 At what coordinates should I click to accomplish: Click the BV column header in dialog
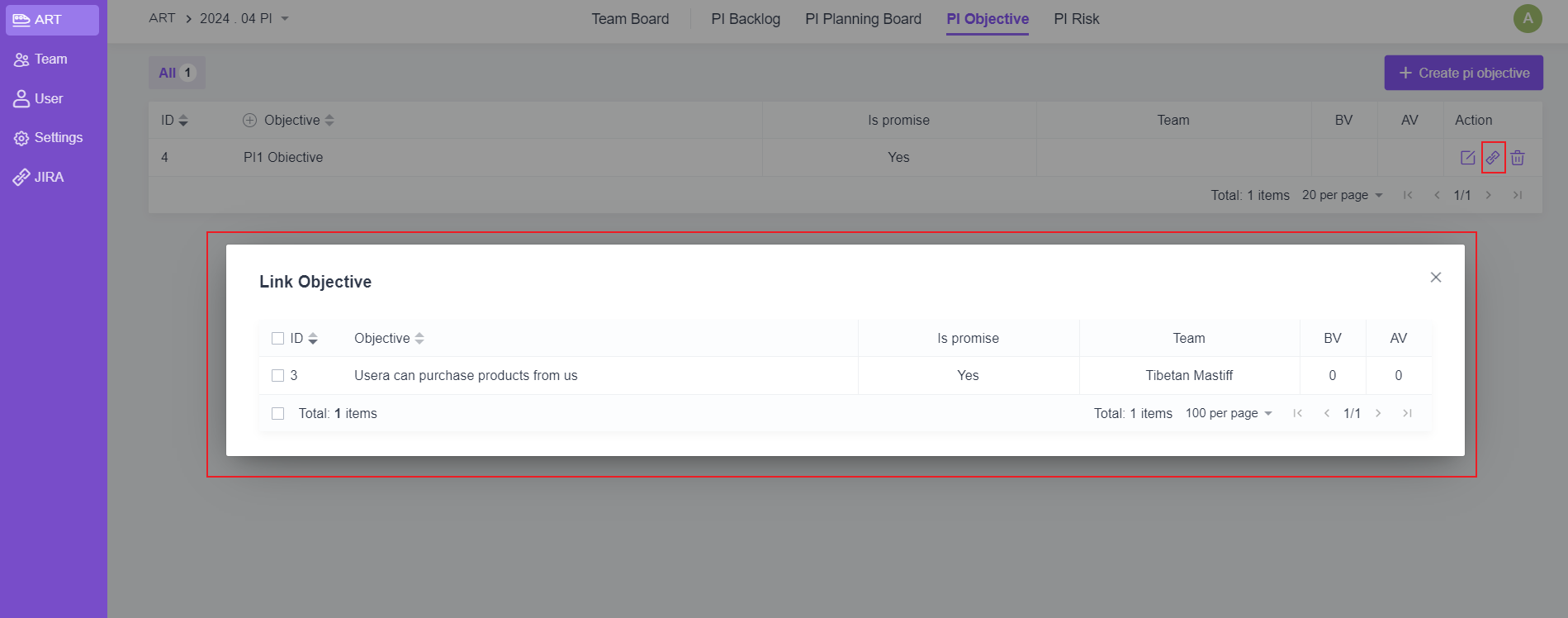click(1333, 338)
